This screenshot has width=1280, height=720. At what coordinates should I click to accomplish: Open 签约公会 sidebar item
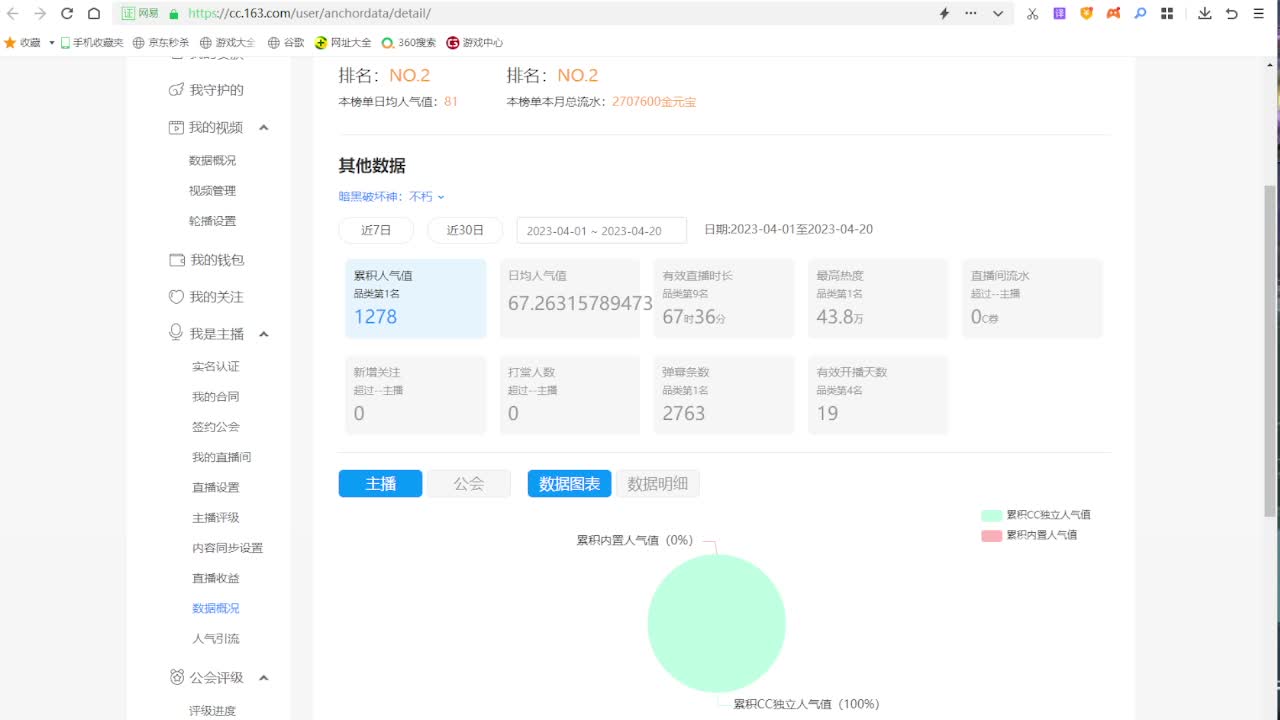216,427
